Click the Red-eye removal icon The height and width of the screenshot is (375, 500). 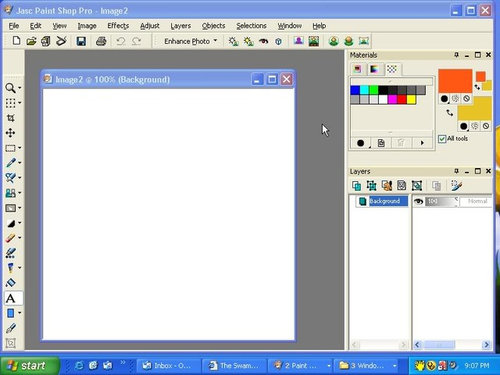tap(263, 41)
